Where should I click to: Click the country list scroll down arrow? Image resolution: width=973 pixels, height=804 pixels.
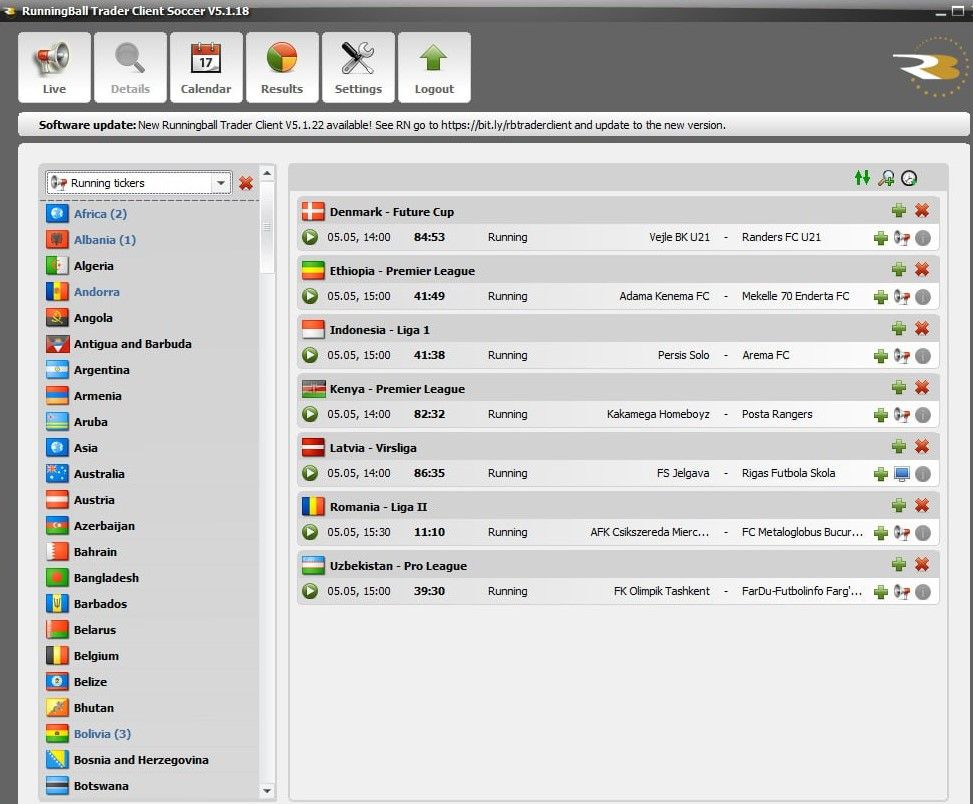pyautogui.click(x=267, y=791)
